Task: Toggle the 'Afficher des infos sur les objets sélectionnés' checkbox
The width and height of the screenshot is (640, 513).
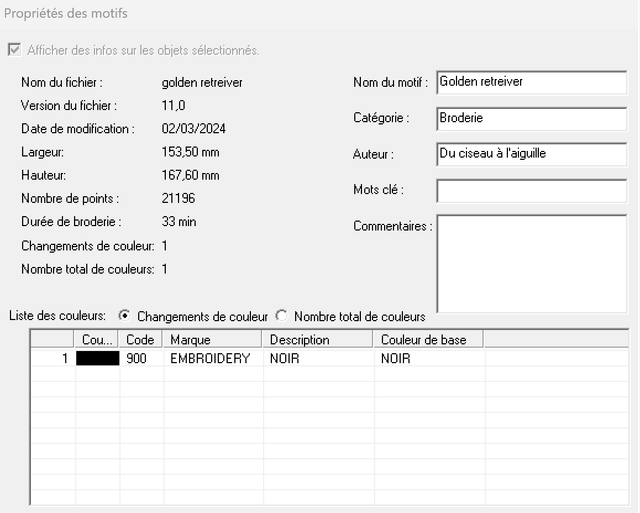Action: (15, 50)
